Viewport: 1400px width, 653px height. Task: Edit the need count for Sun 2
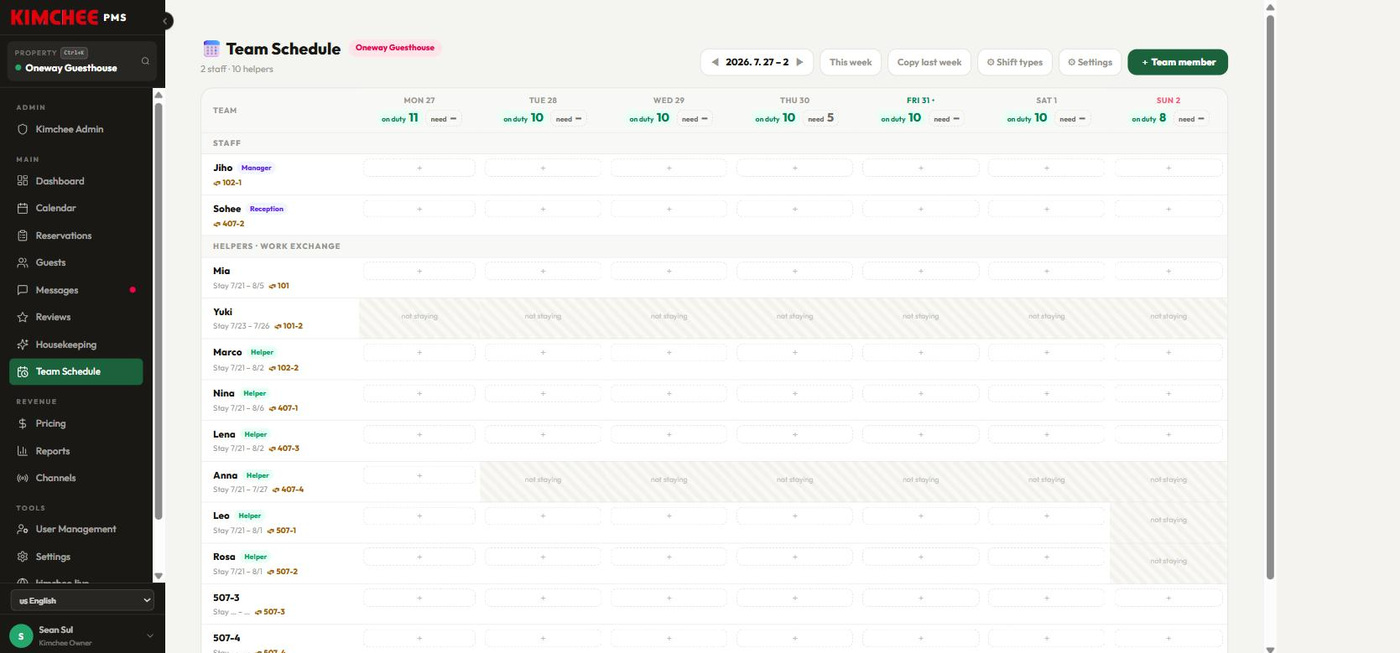tap(1191, 118)
